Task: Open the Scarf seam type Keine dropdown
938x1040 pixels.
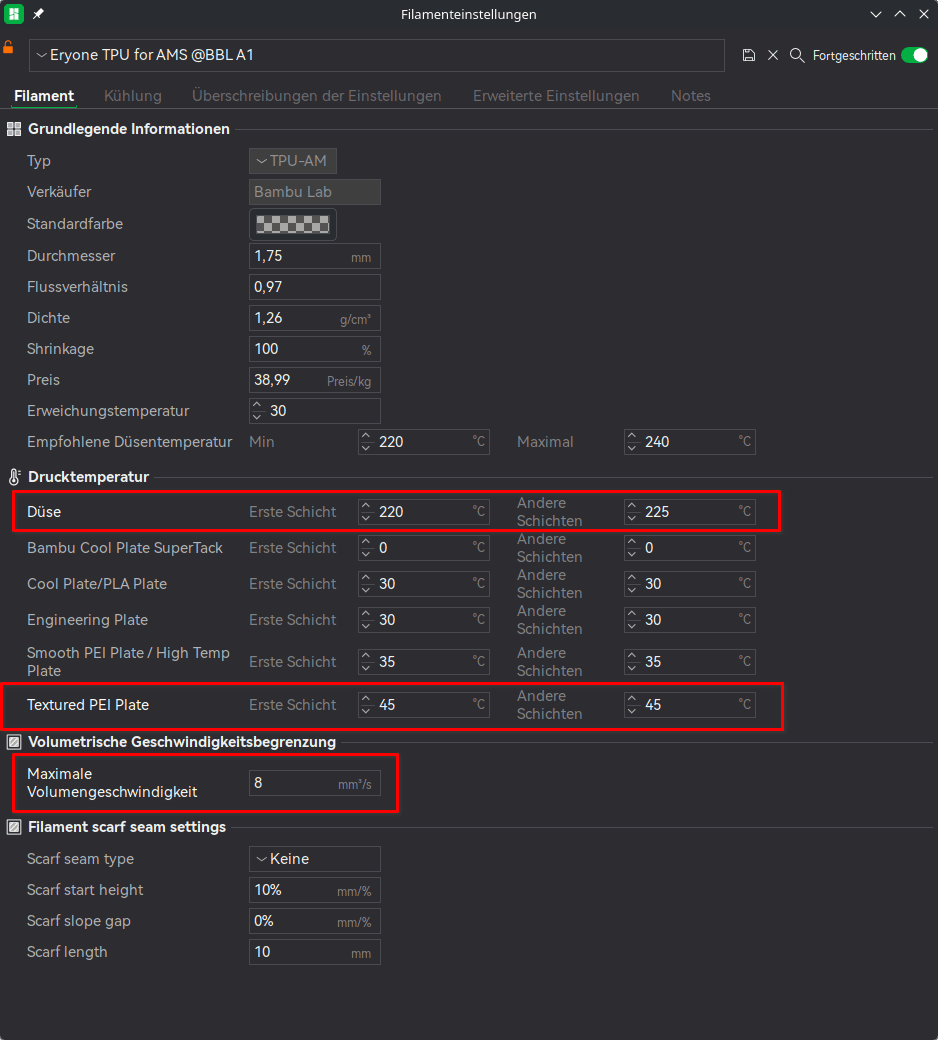Action: click(314, 859)
